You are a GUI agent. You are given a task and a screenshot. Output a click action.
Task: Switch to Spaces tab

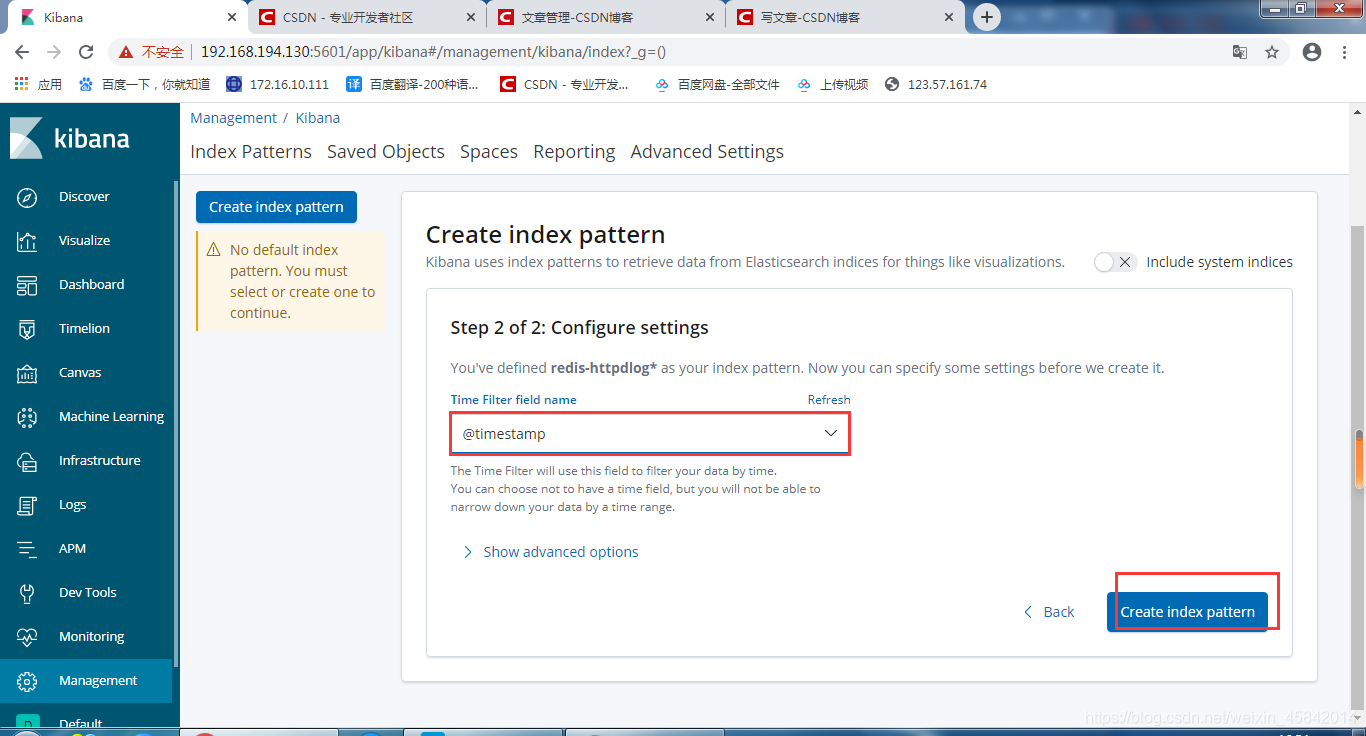[489, 152]
